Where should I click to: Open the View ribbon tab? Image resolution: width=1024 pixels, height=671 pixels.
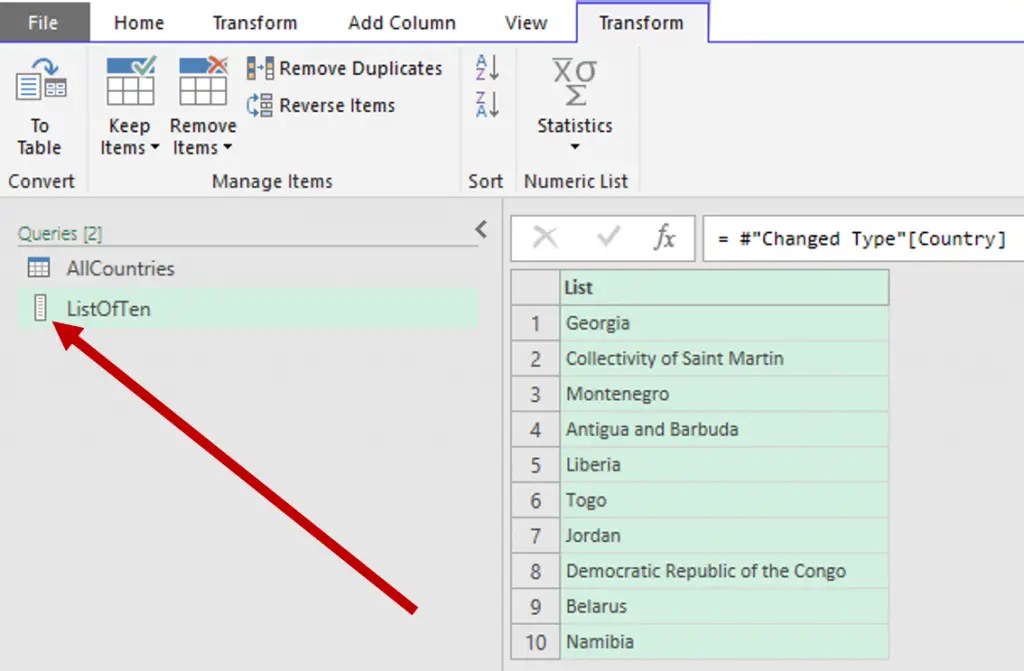(525, 22)
